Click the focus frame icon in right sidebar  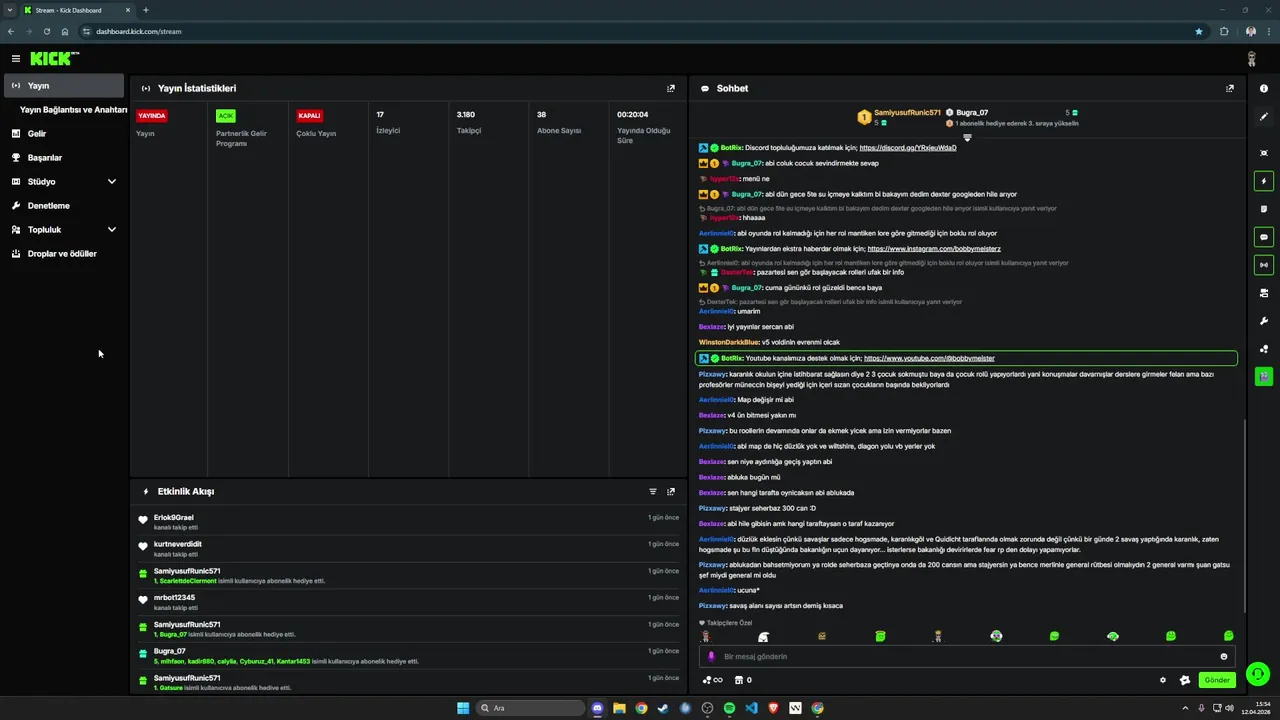pos(1264,153)
